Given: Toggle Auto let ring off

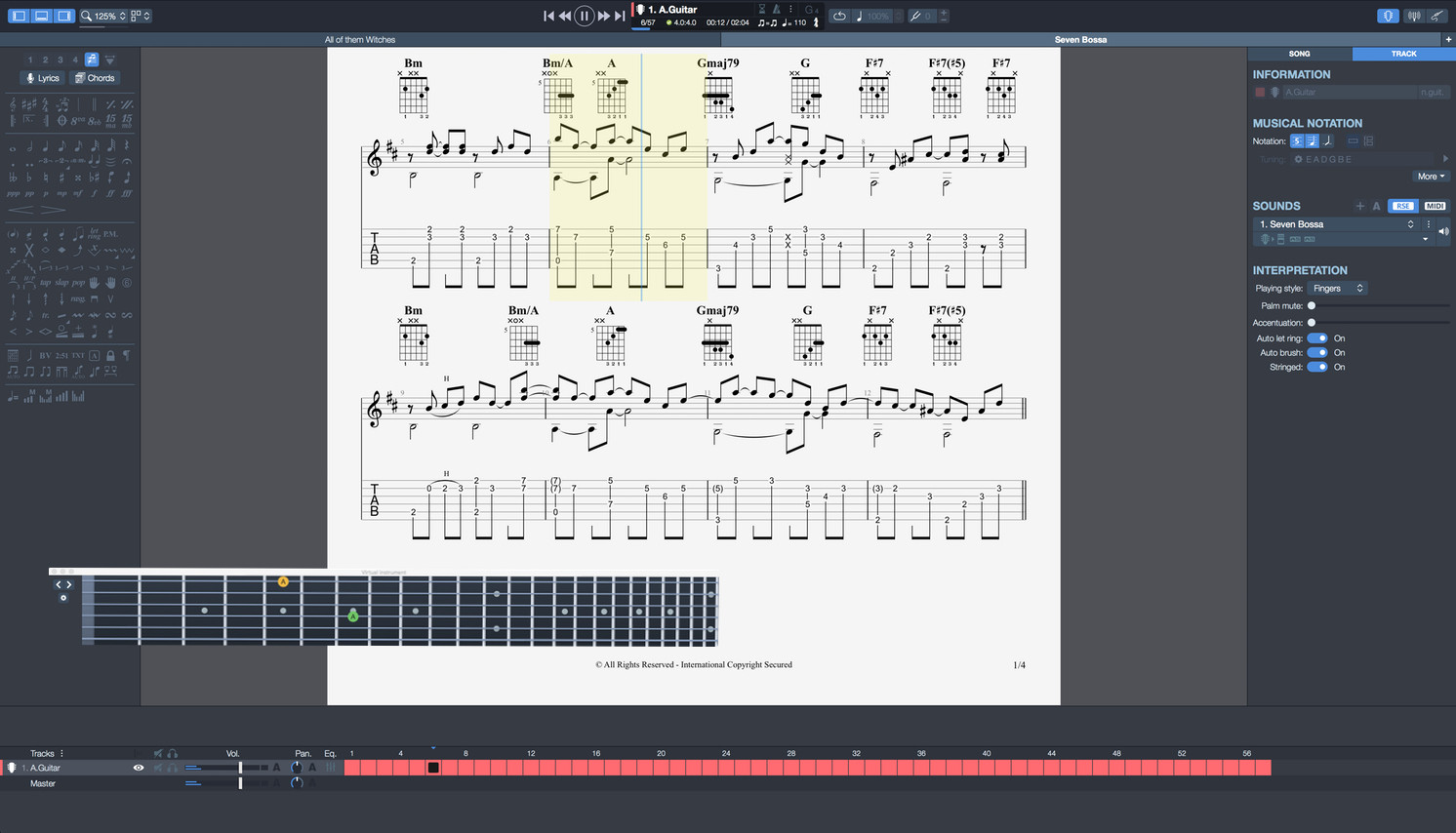Looking at the screenshot, I should 1317,337.
